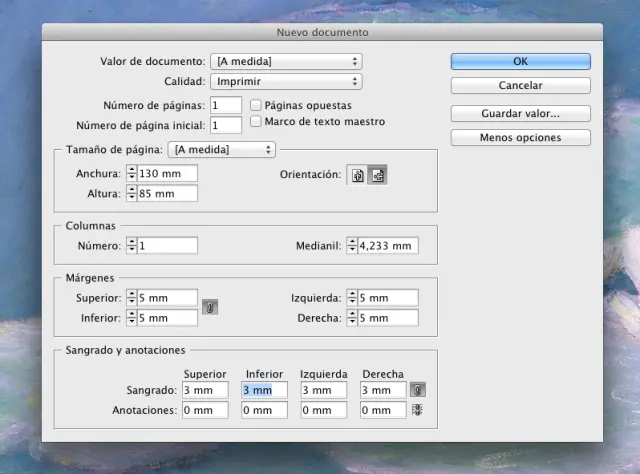Select landscape orientation icon
The width and height of the screenshot is (640, 474).
click(377, 175)
